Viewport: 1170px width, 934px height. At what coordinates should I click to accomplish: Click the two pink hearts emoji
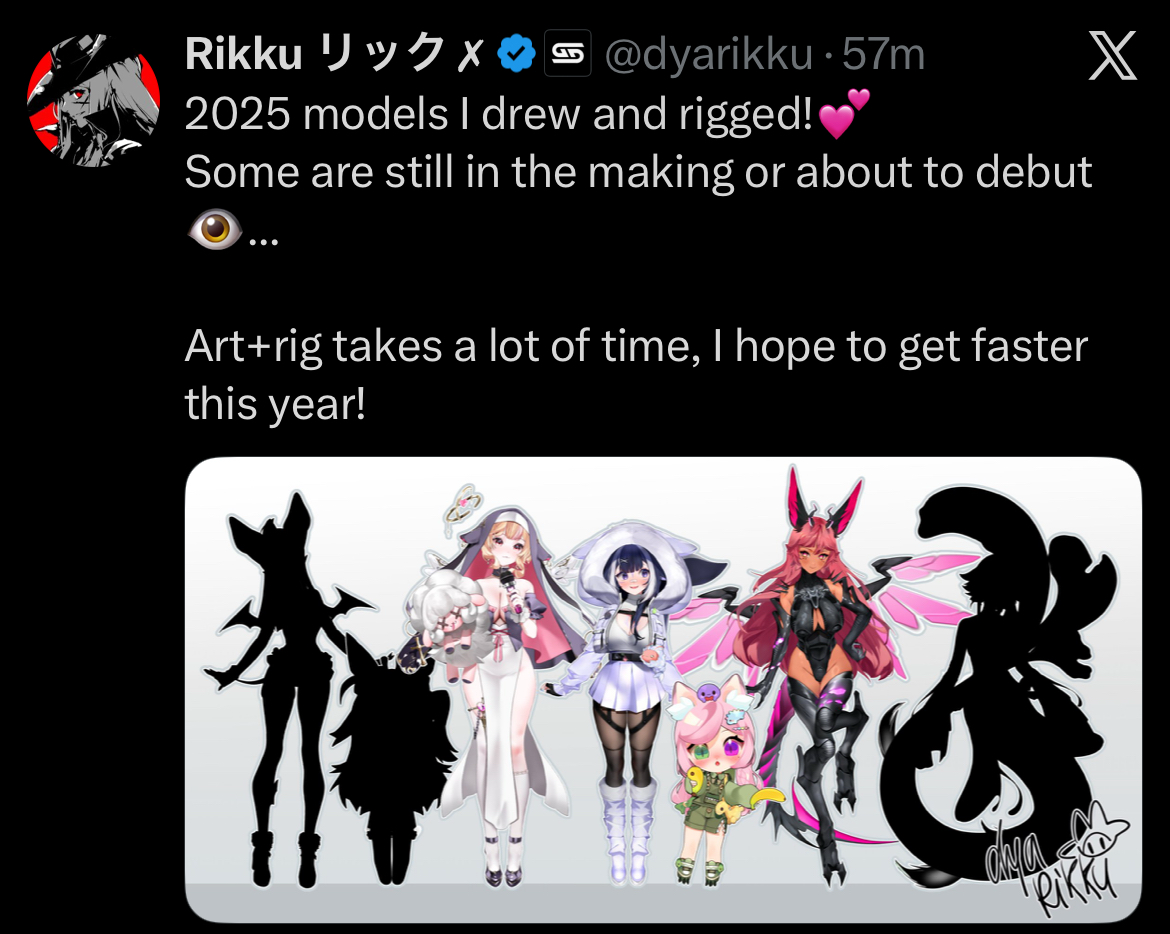click(844, 114)
